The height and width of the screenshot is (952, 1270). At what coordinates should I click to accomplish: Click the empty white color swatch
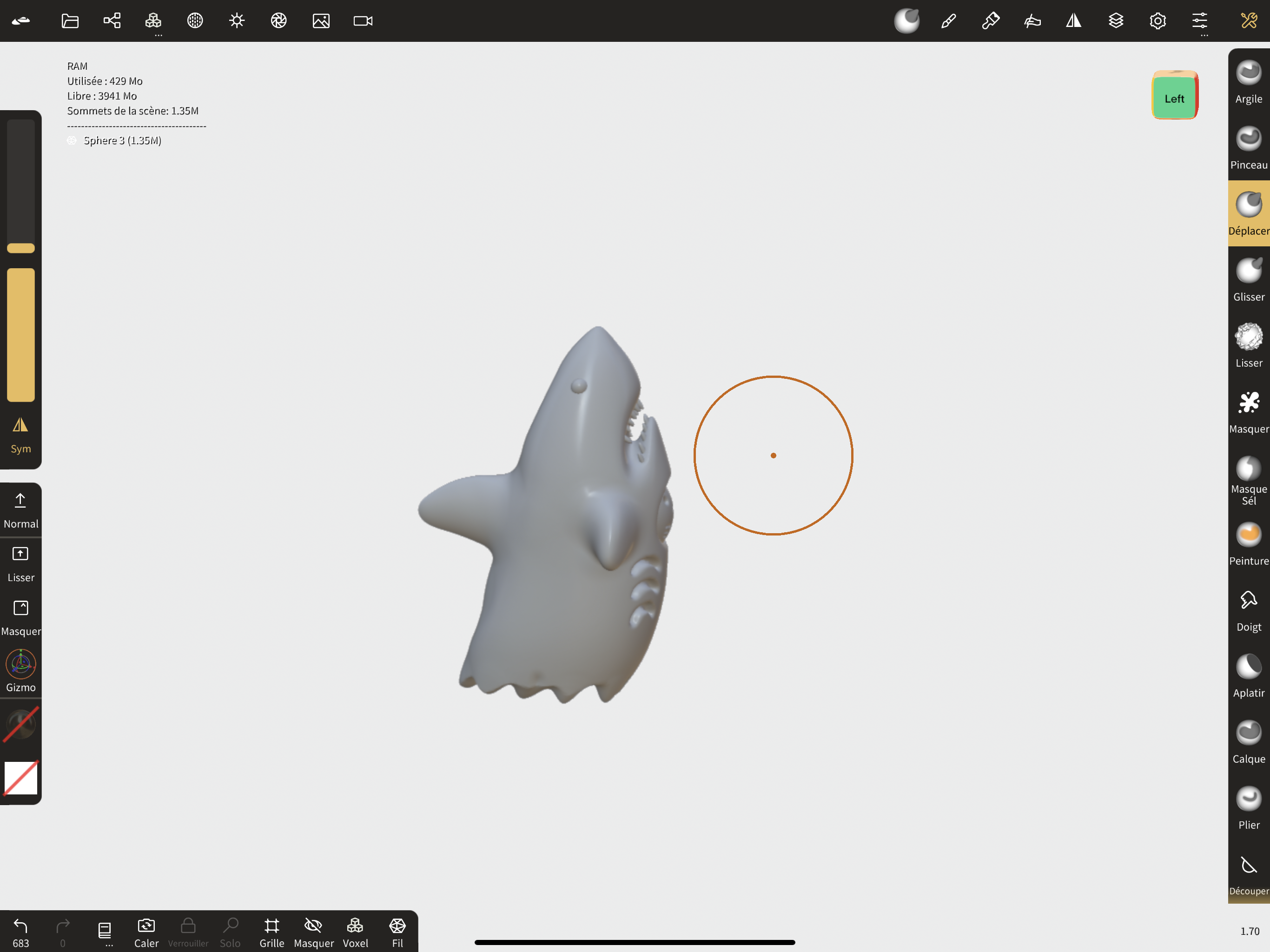click(20, 778)
